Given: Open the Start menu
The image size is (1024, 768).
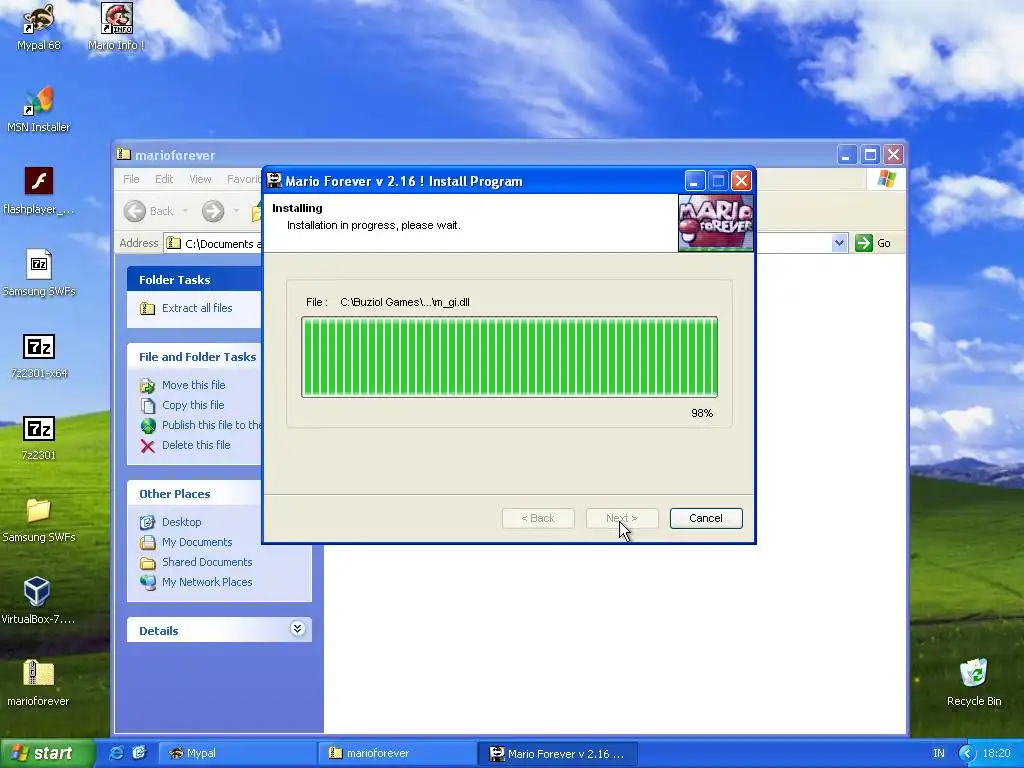Looking at the screenshot, I should tap(47, 754).
